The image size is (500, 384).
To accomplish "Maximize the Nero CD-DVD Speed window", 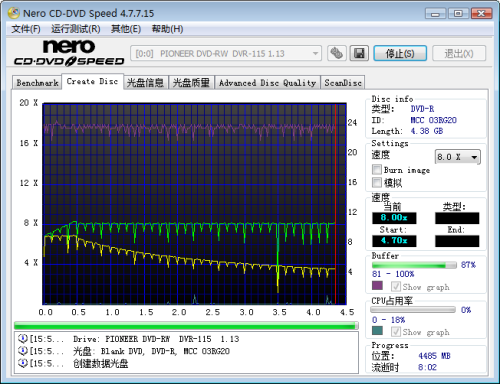I will coord(458,14).
